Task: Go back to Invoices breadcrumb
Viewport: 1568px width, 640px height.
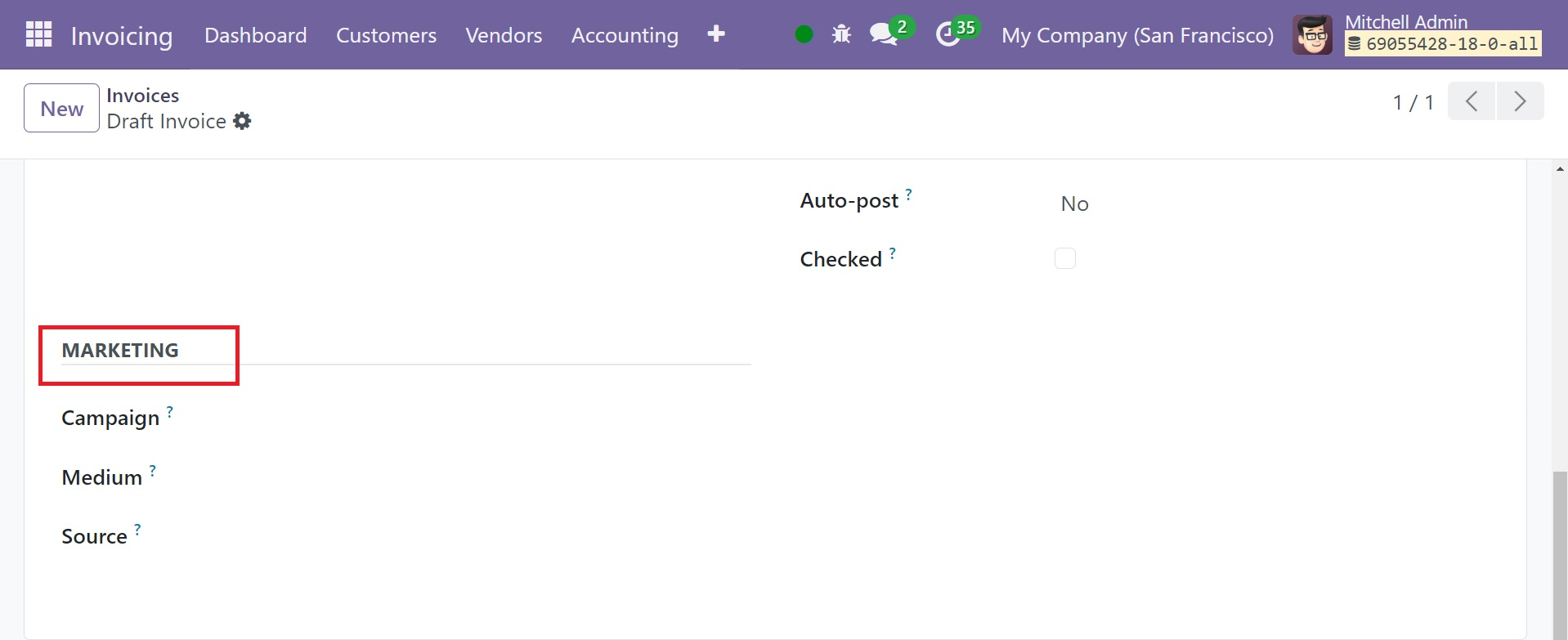Action: (x=142, y=96)
